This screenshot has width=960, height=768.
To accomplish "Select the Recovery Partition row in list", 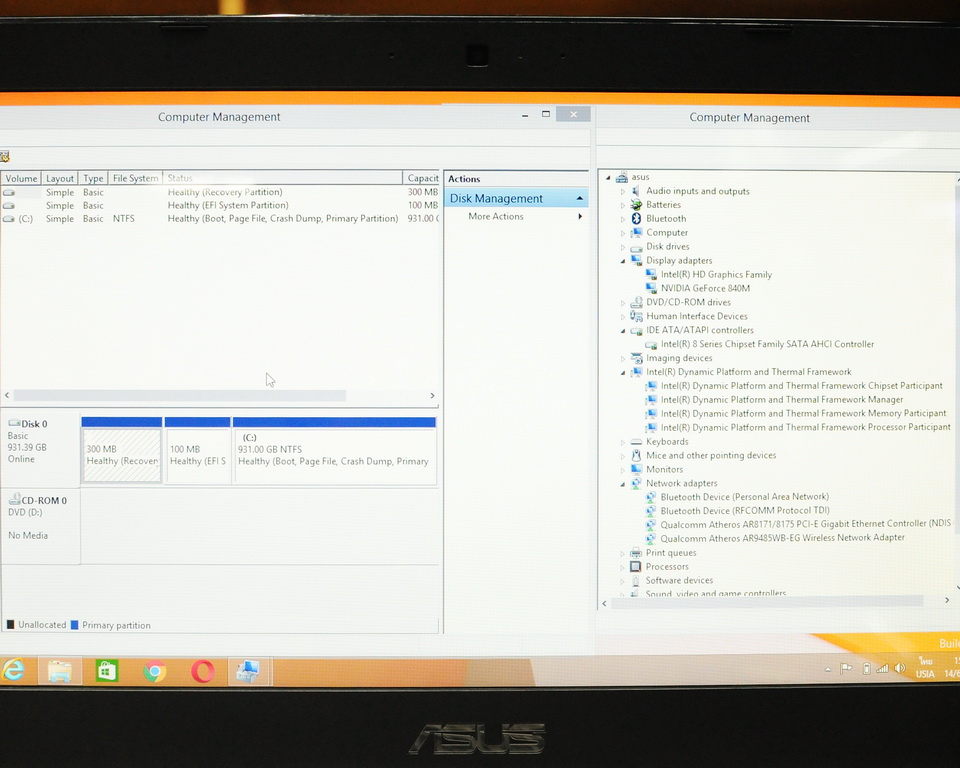I will [x=219, y=192].
